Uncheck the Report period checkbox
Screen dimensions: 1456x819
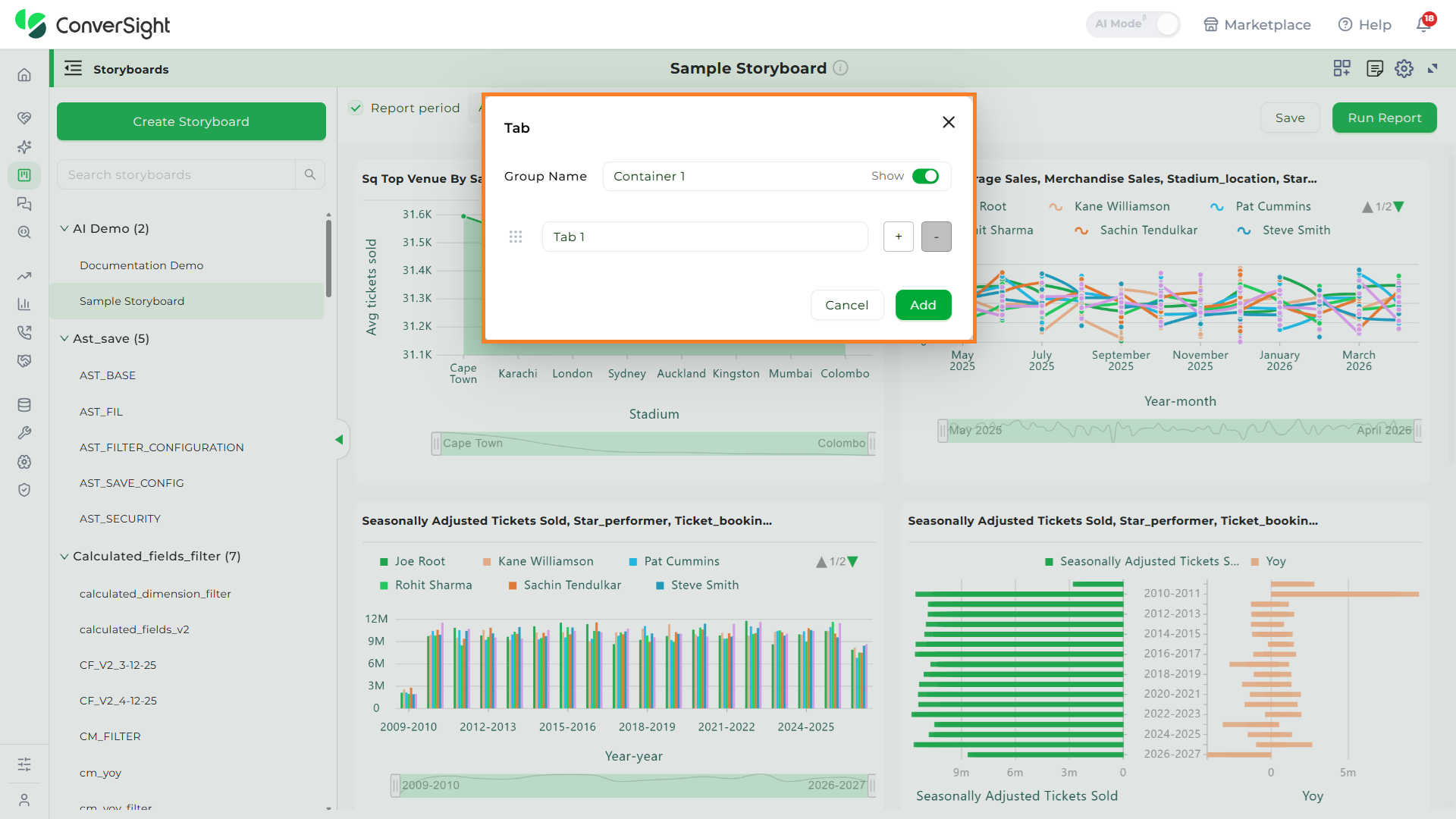pyautogui.click(x=356, y=108)
